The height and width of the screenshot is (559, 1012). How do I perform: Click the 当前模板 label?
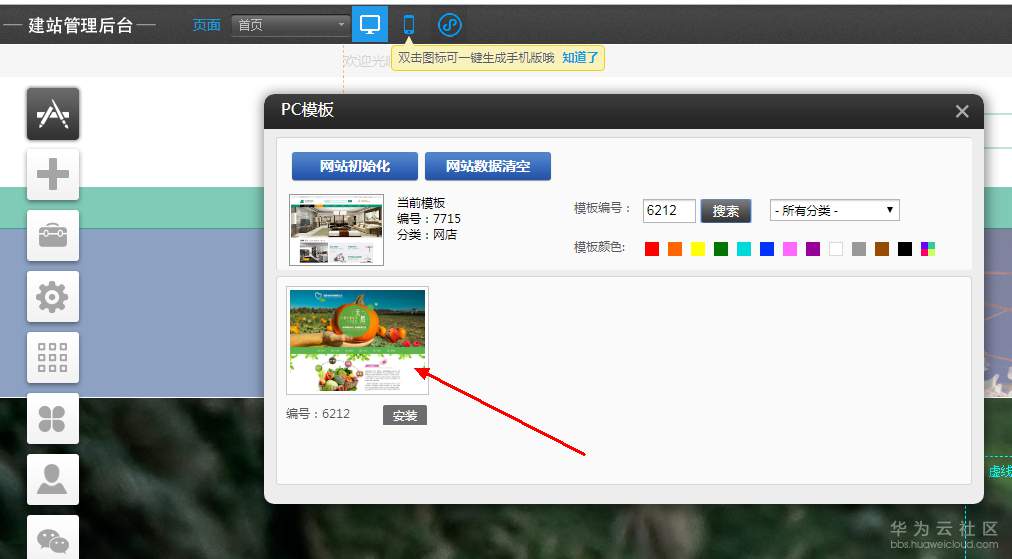(x=421, y=203)
